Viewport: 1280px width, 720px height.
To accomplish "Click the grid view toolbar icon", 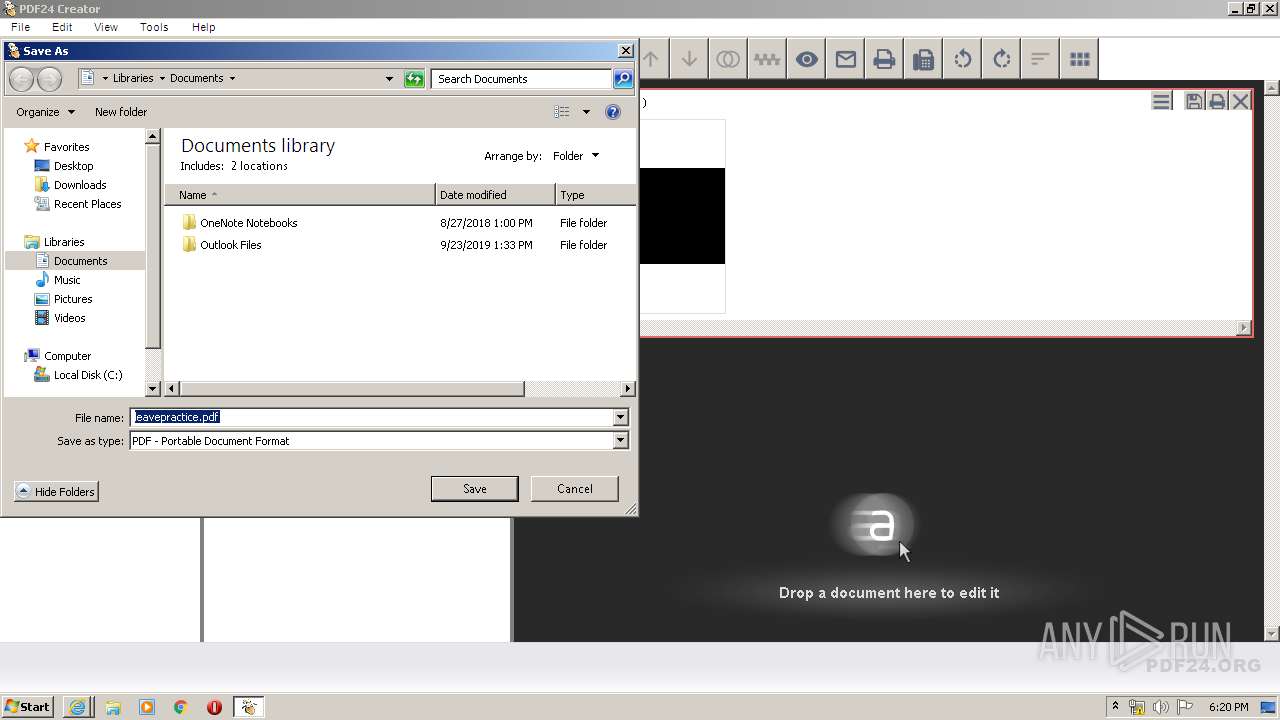I will click(1079, 59).
